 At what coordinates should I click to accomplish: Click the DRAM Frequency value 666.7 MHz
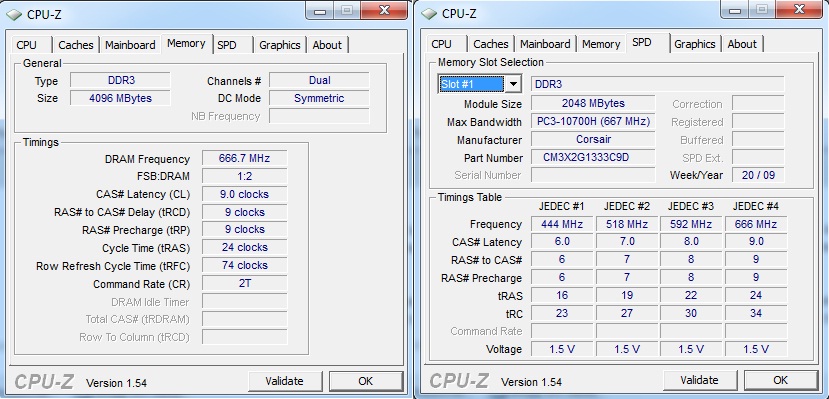[x=244, y=159]
